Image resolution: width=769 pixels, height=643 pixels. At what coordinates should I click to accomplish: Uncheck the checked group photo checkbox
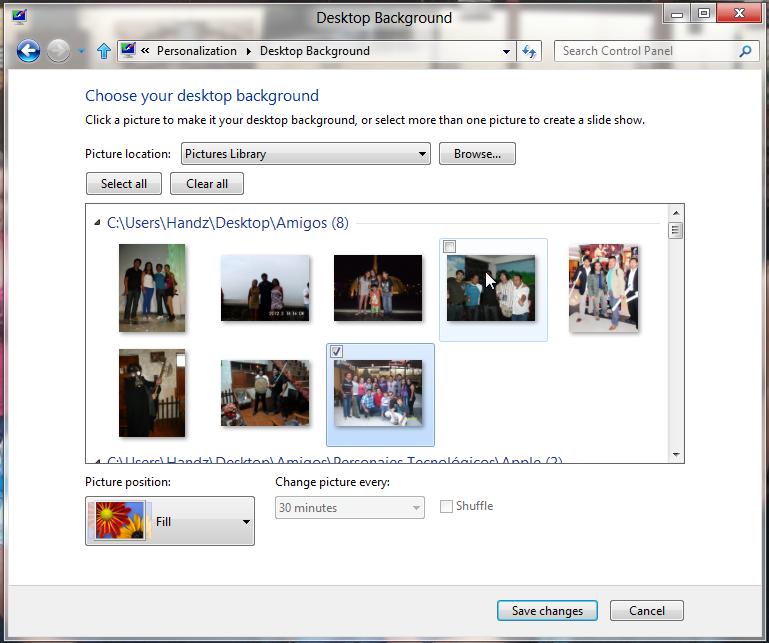337,352
